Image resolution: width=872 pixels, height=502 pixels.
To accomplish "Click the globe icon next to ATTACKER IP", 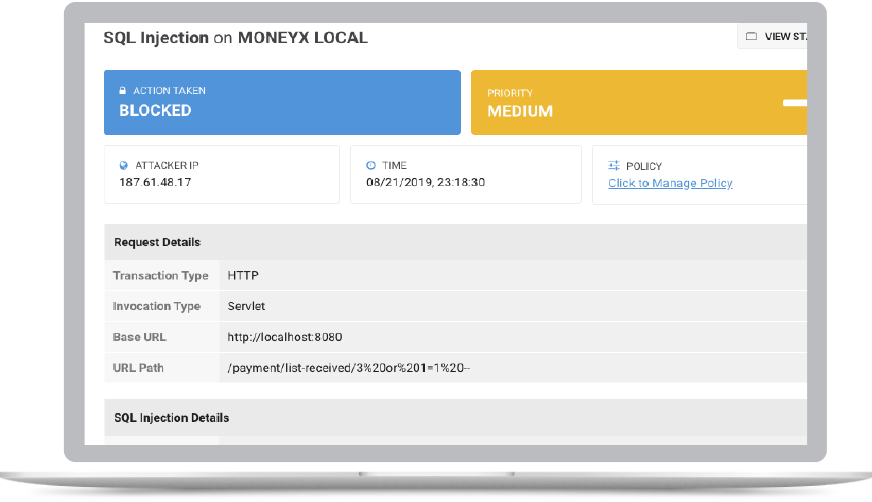I will (123, 166).
